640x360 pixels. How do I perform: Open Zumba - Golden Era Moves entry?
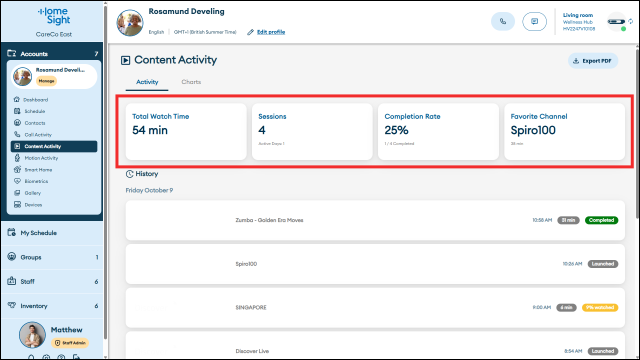click(375, 220)
